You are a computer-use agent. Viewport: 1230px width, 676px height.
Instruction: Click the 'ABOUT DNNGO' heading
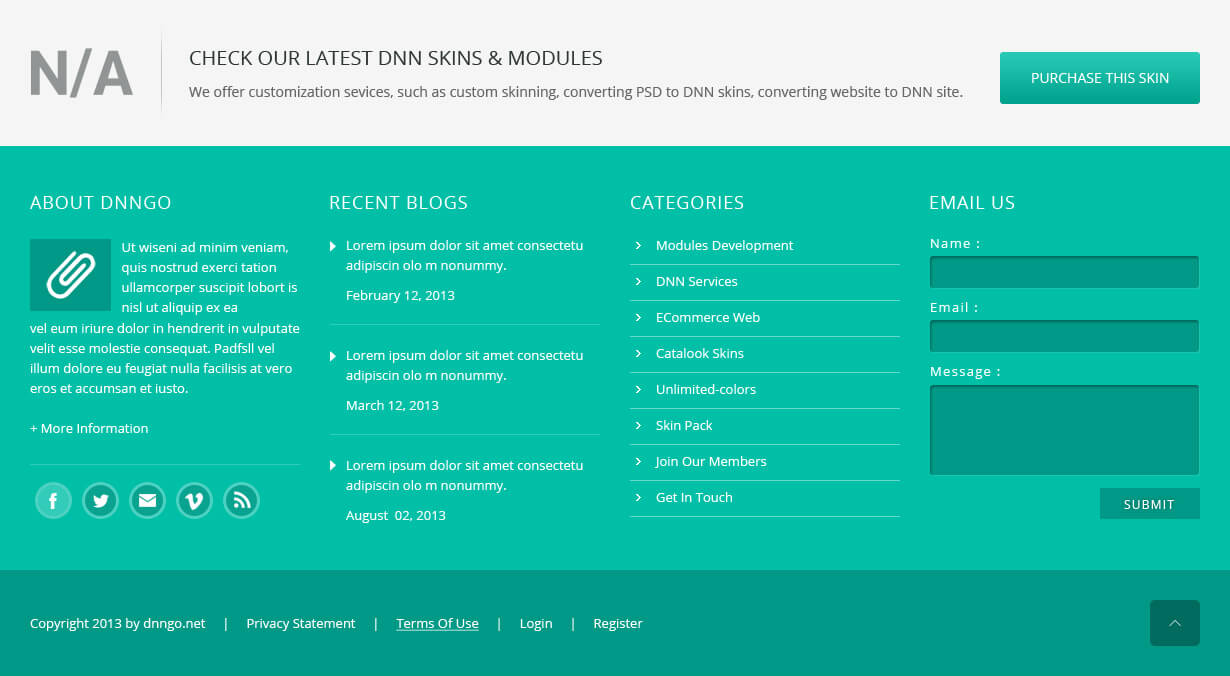point(101,202)
